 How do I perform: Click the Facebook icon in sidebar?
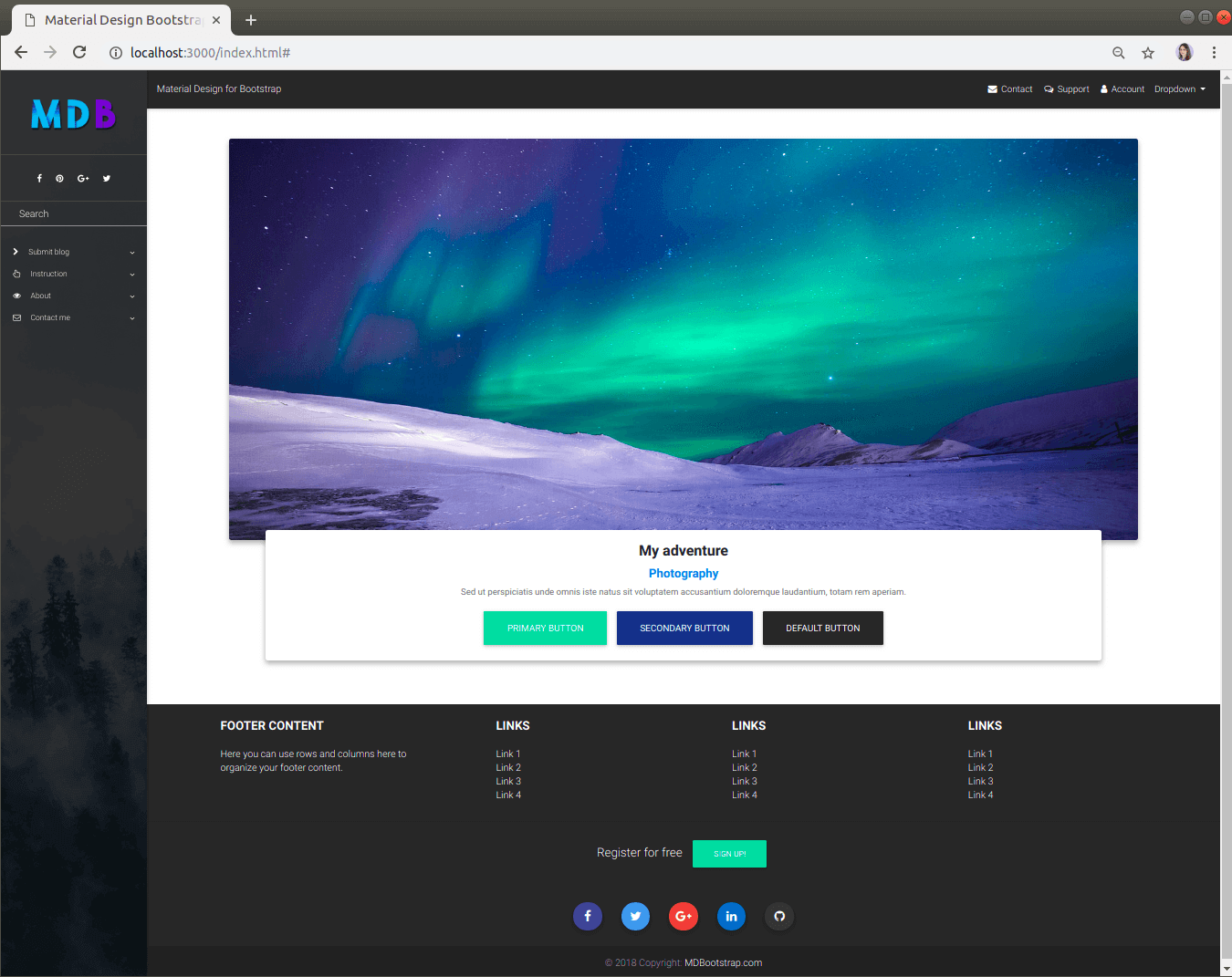[39, 179]
